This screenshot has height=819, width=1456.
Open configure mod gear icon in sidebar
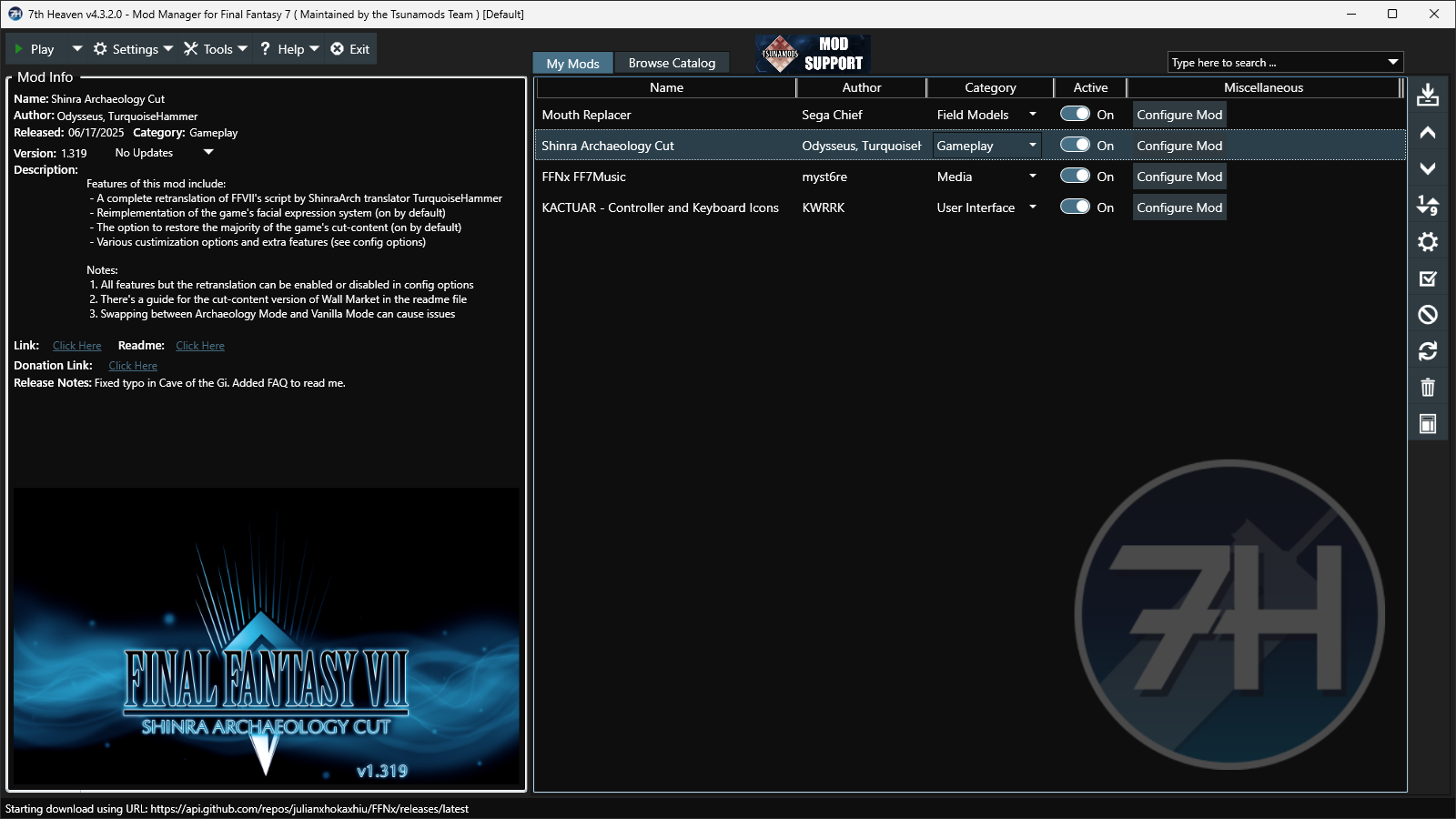(1428, 241)
